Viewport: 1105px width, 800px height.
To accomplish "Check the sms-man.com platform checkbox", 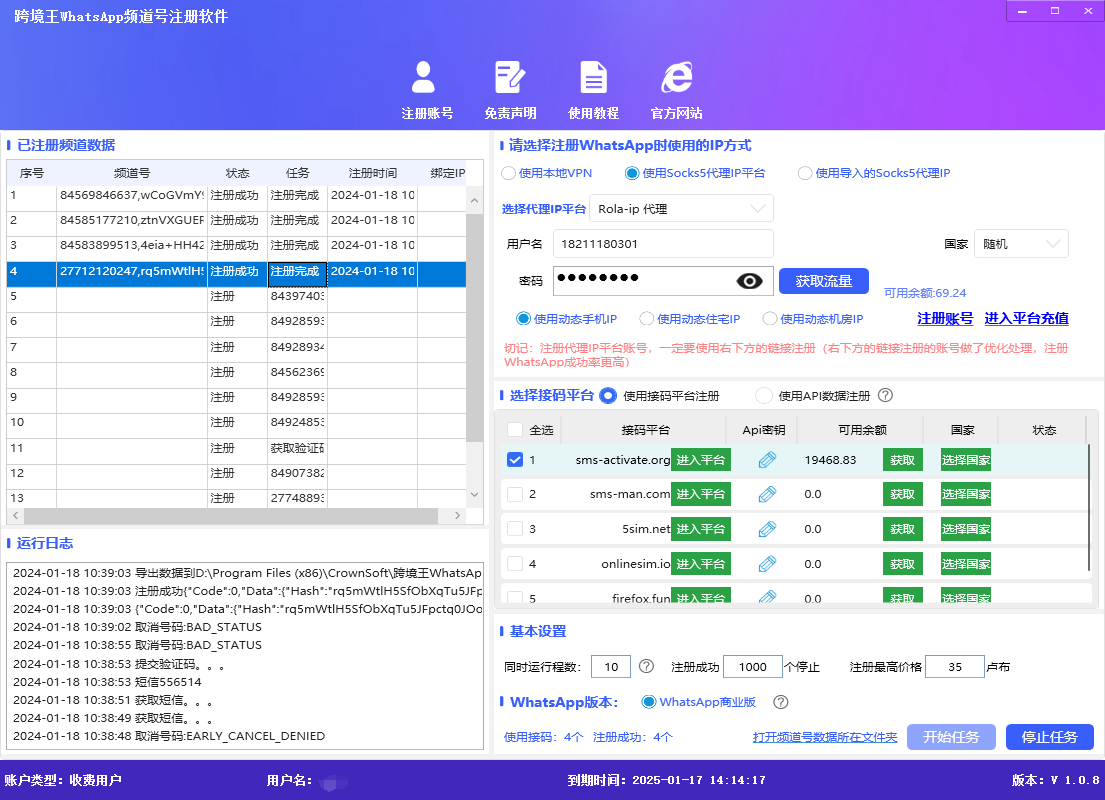I will point(516,494).
